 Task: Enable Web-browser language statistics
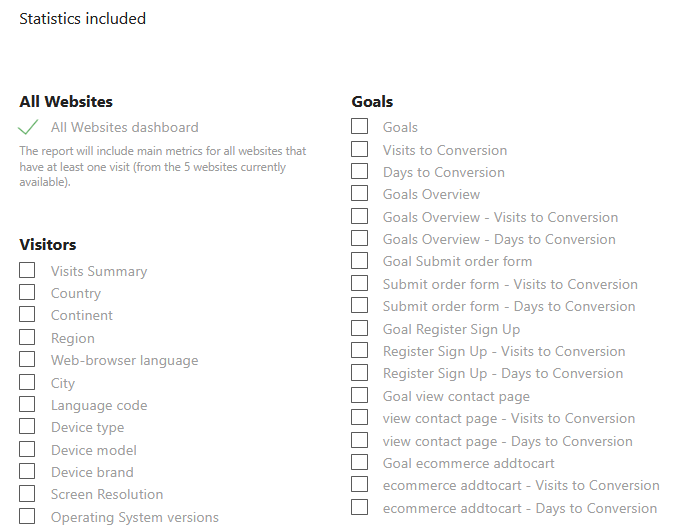pos(28,360)
